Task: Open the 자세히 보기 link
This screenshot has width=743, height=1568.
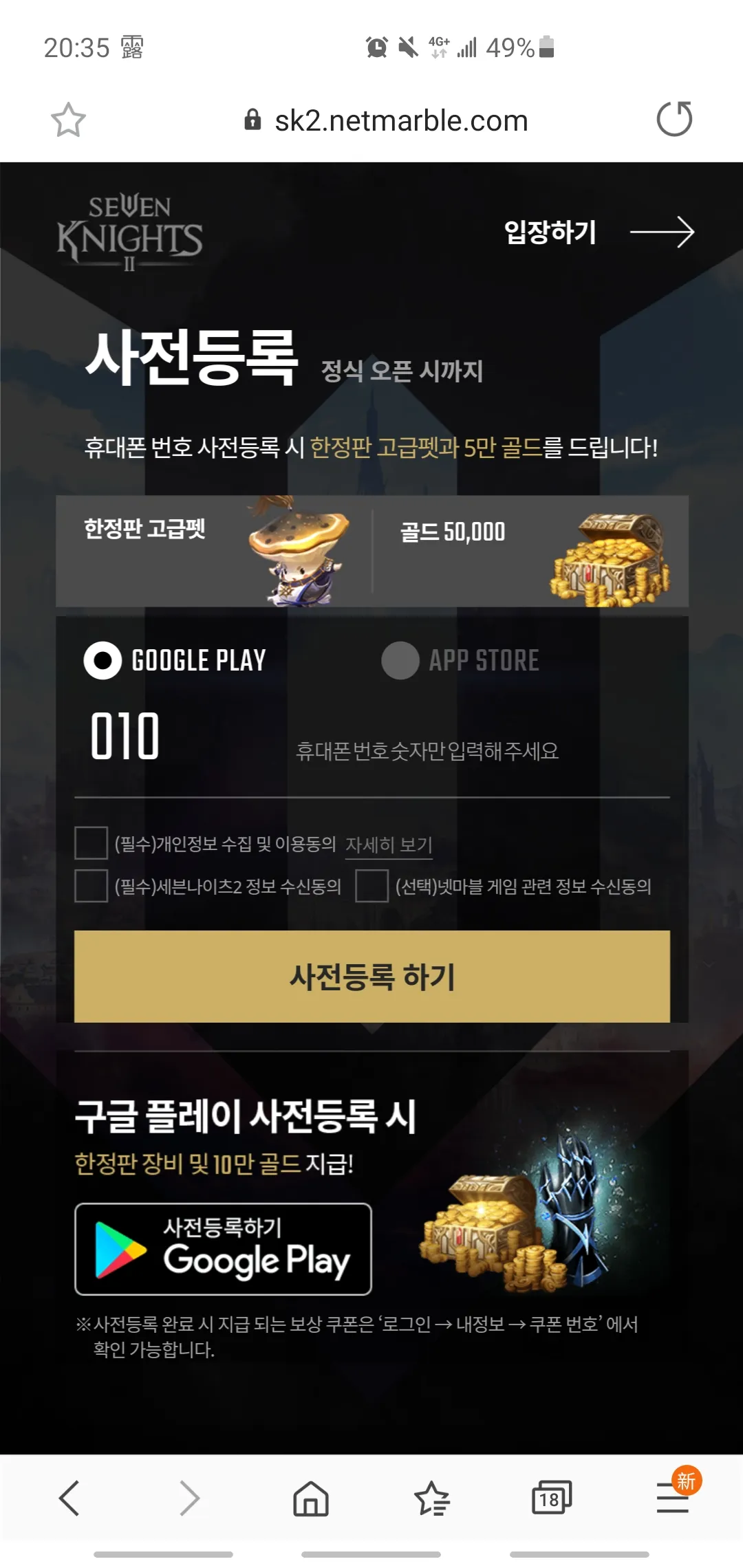Action: pyautogui.click(x=389, y=845)
